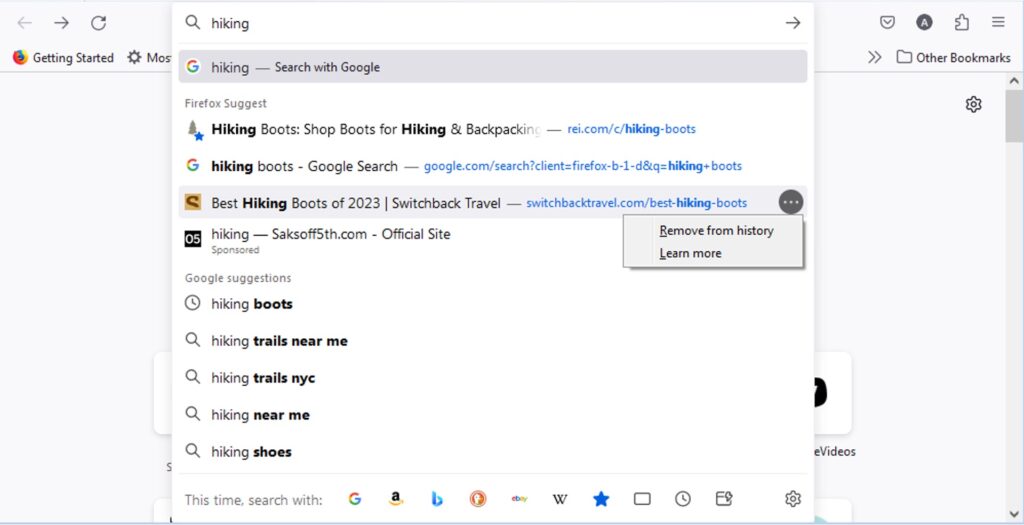The width and height of the screenshot is (1024, 525).
Task: Go back with the back arrow button
Action: [x=24, y=23]
